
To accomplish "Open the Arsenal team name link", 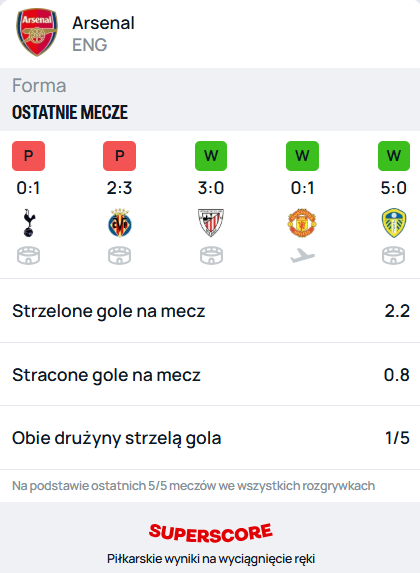I will (x=103, y=23).
